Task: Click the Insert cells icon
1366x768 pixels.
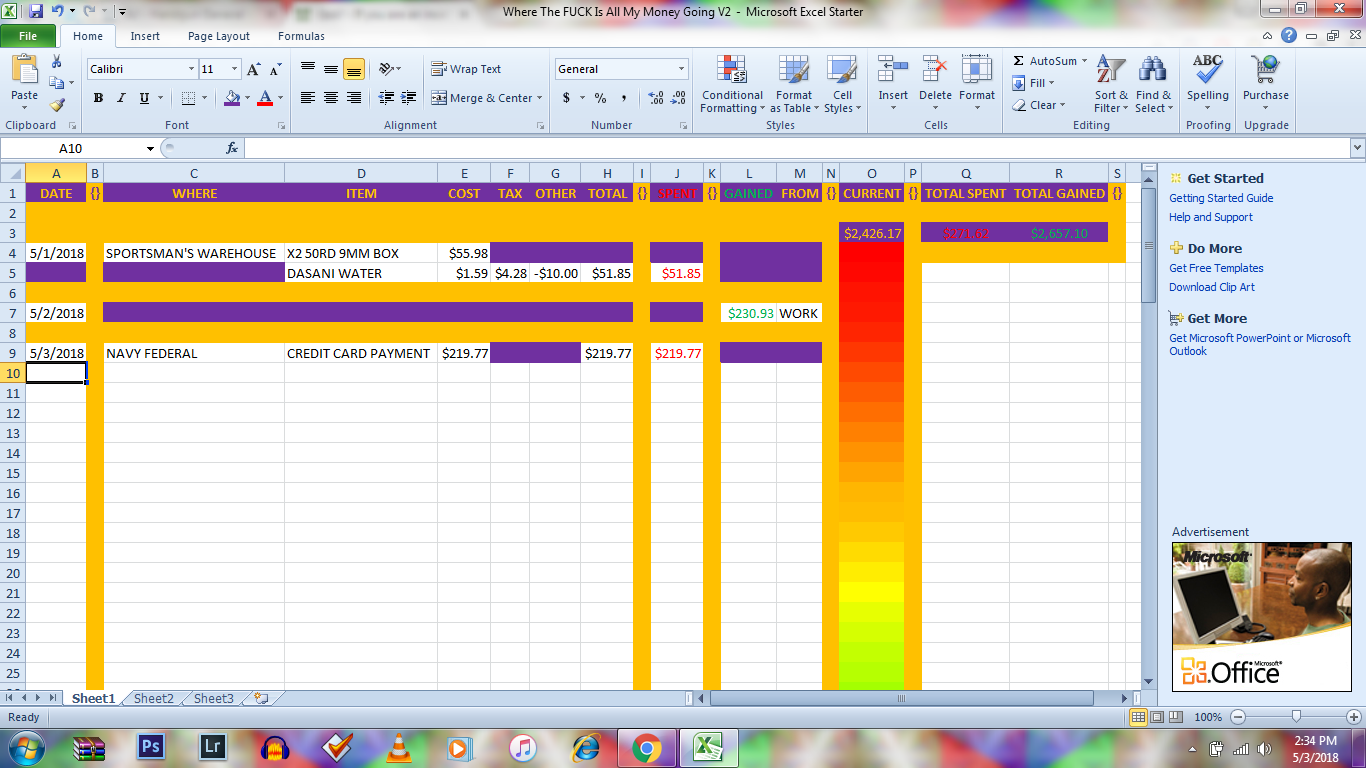Action: pos(893,69)
